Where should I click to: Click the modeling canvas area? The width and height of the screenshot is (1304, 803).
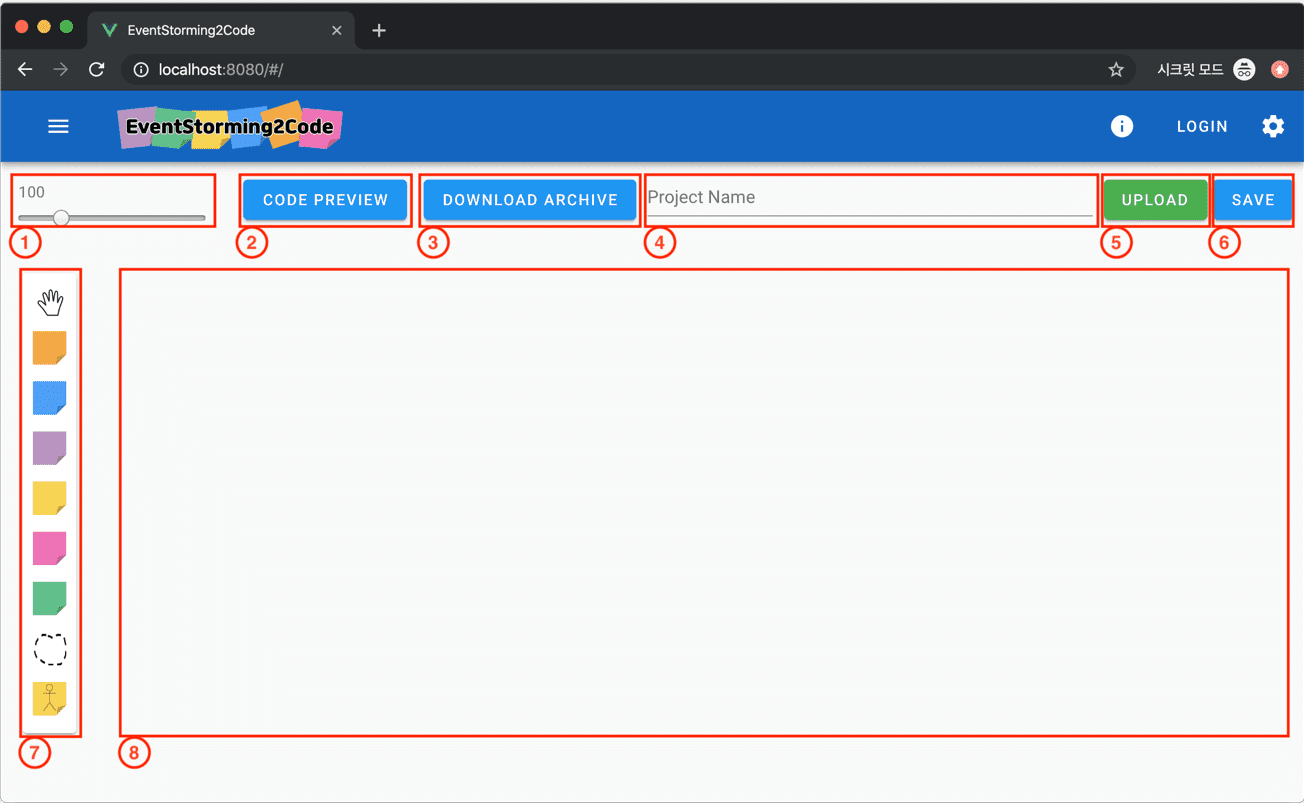coord(704,502)
